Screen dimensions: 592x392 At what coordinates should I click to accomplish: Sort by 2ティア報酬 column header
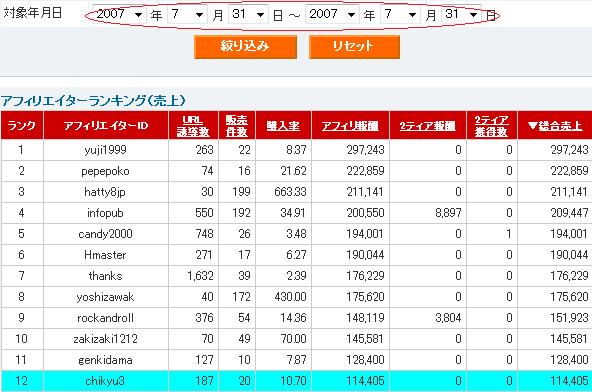(428, 126)
